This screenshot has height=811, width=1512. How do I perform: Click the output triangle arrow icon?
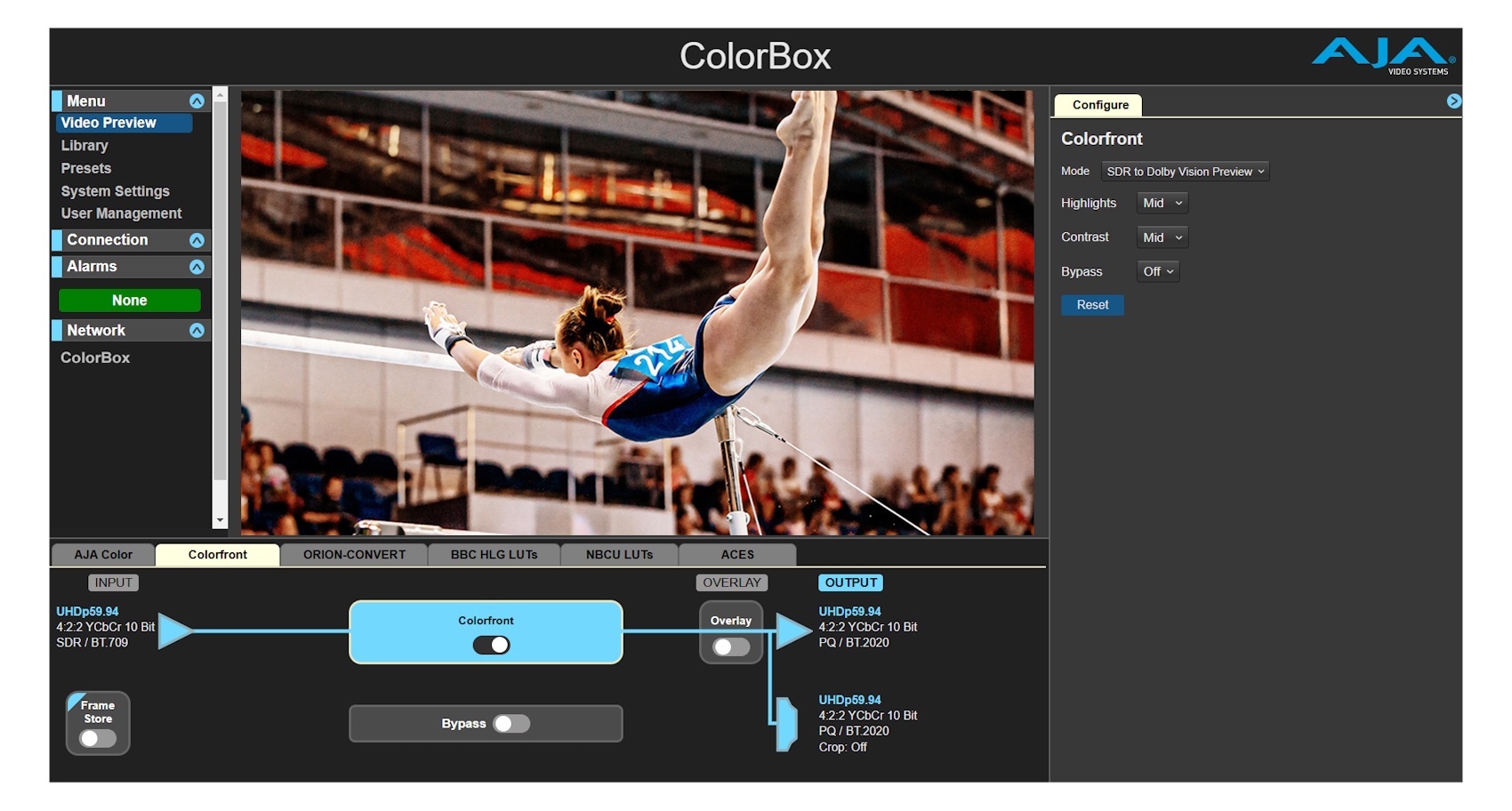[x=793, y=630]
